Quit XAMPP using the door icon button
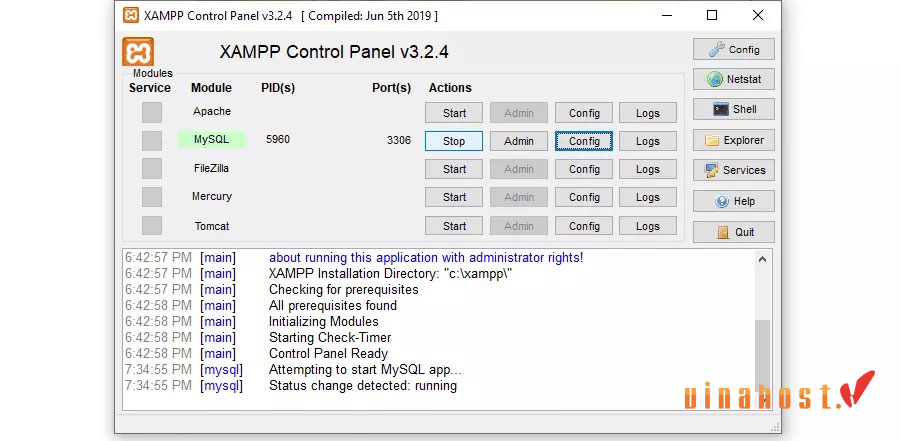901x441 pixels. [734, 232]
